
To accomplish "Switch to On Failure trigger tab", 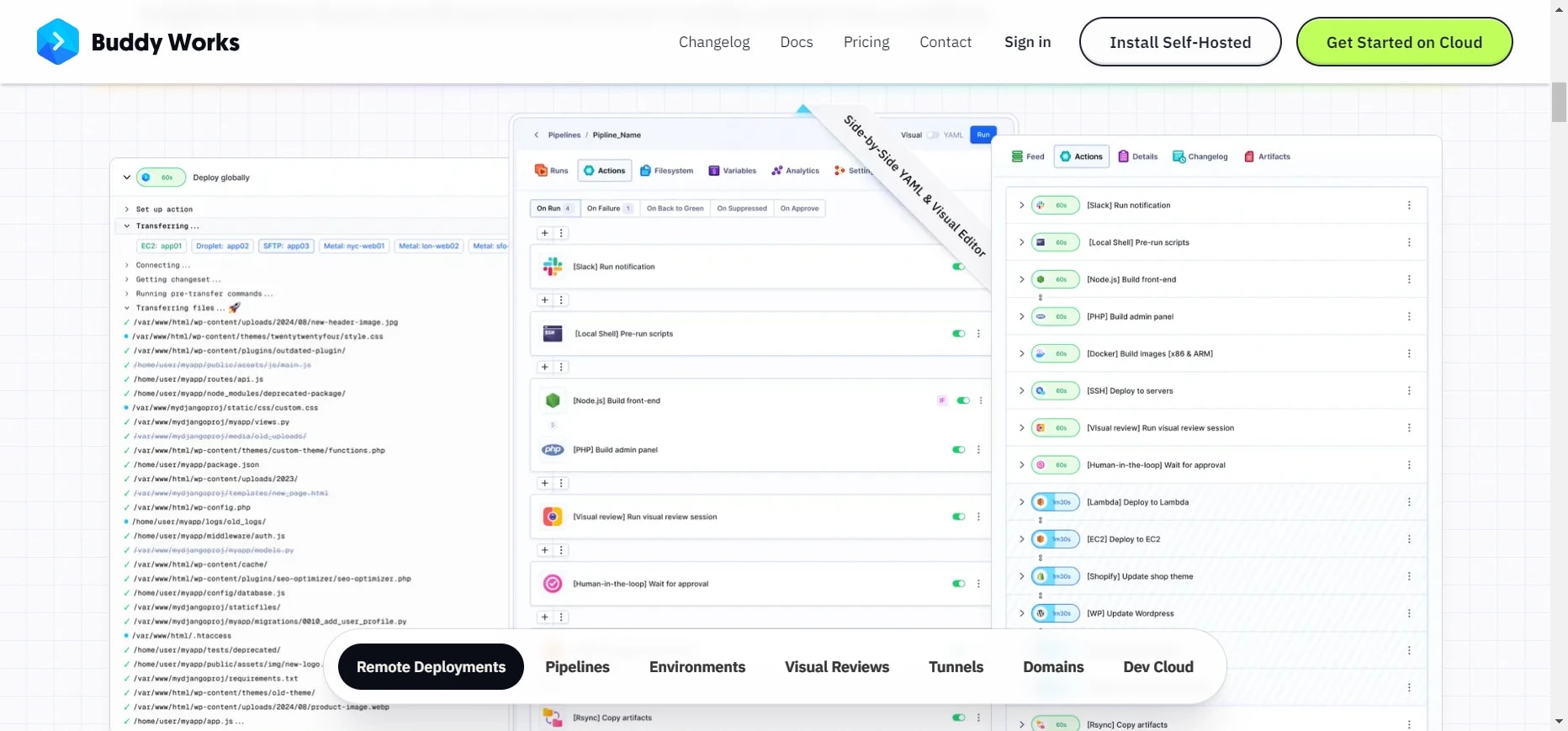I will (x=609, y=209).
